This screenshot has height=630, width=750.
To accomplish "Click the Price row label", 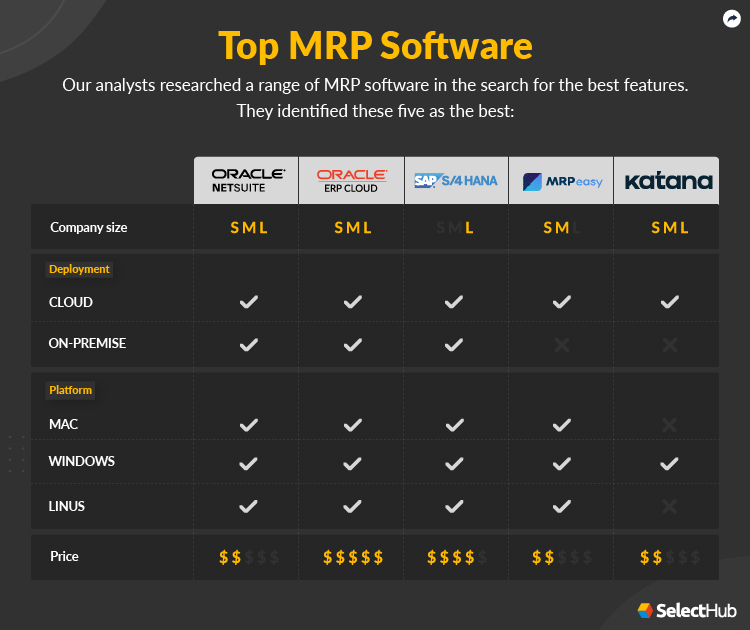I will click(x=64, y=556).
